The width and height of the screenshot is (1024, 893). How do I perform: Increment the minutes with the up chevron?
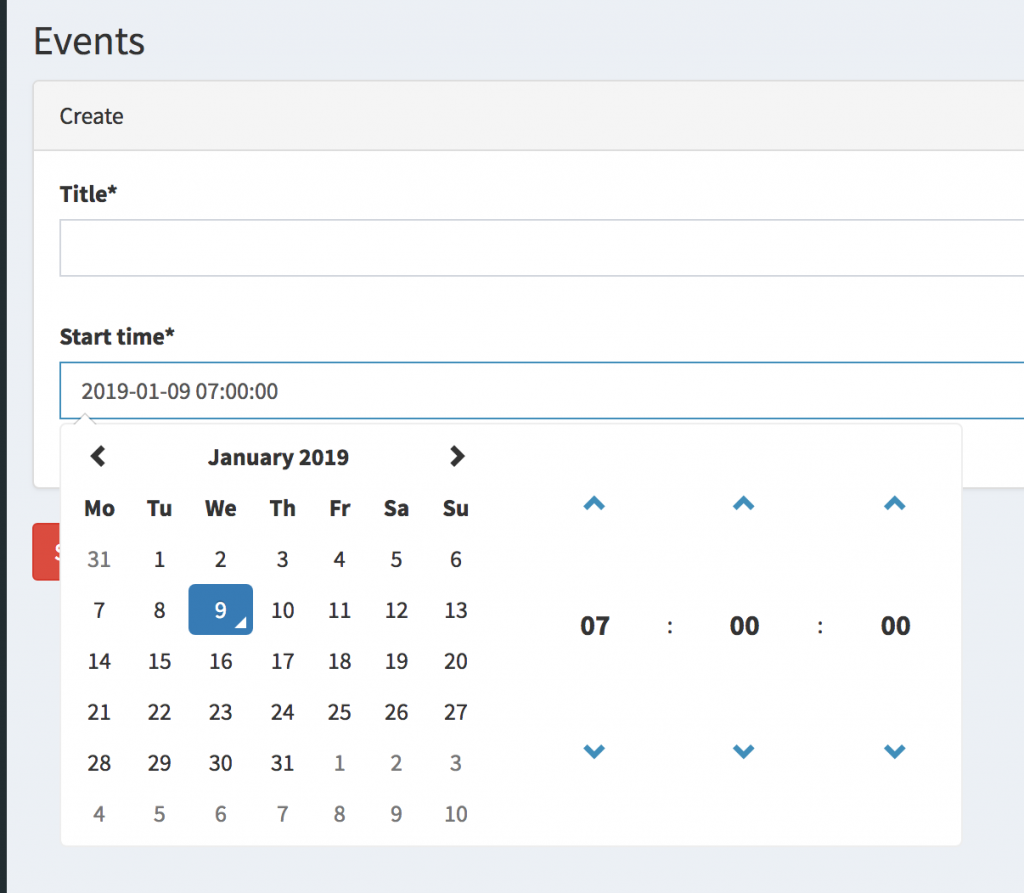tap(744, 504)
